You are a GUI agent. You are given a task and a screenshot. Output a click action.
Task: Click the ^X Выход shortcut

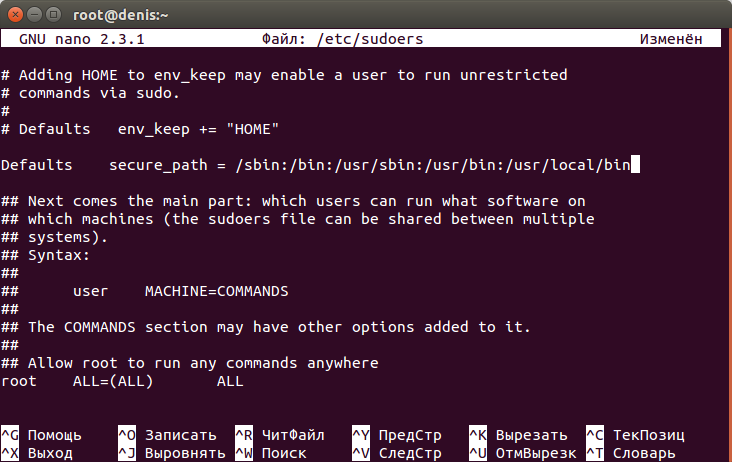(x=37, y=453)
